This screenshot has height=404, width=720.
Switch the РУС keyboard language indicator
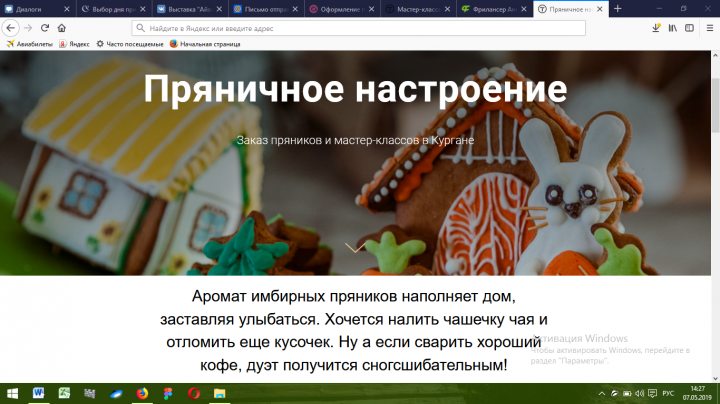(668, 393)
